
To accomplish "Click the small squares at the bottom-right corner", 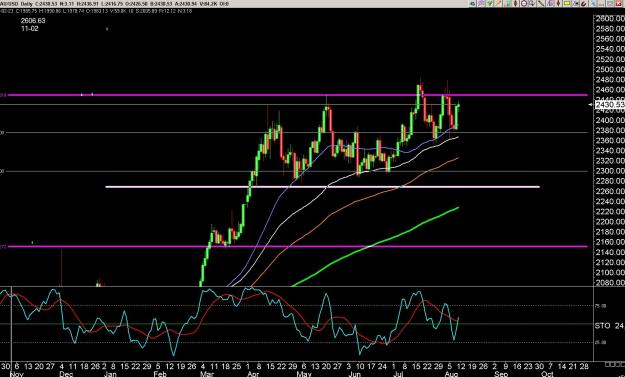I will tap(614, 364).
